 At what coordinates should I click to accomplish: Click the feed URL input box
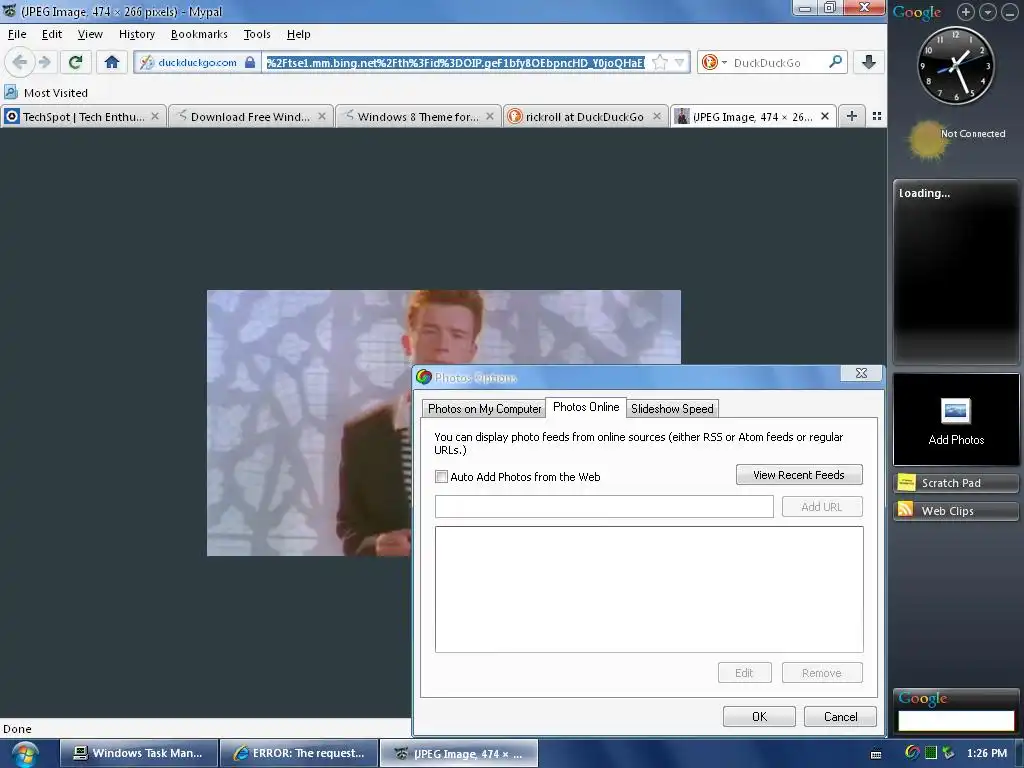604,506
